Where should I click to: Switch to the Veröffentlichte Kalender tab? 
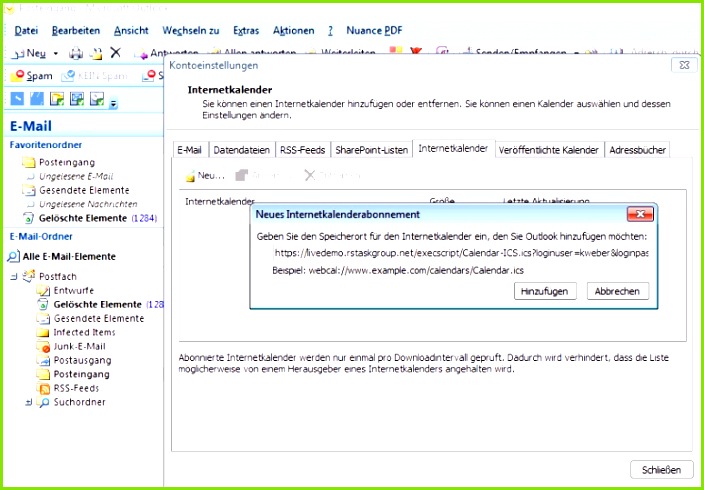click(549, 150)
